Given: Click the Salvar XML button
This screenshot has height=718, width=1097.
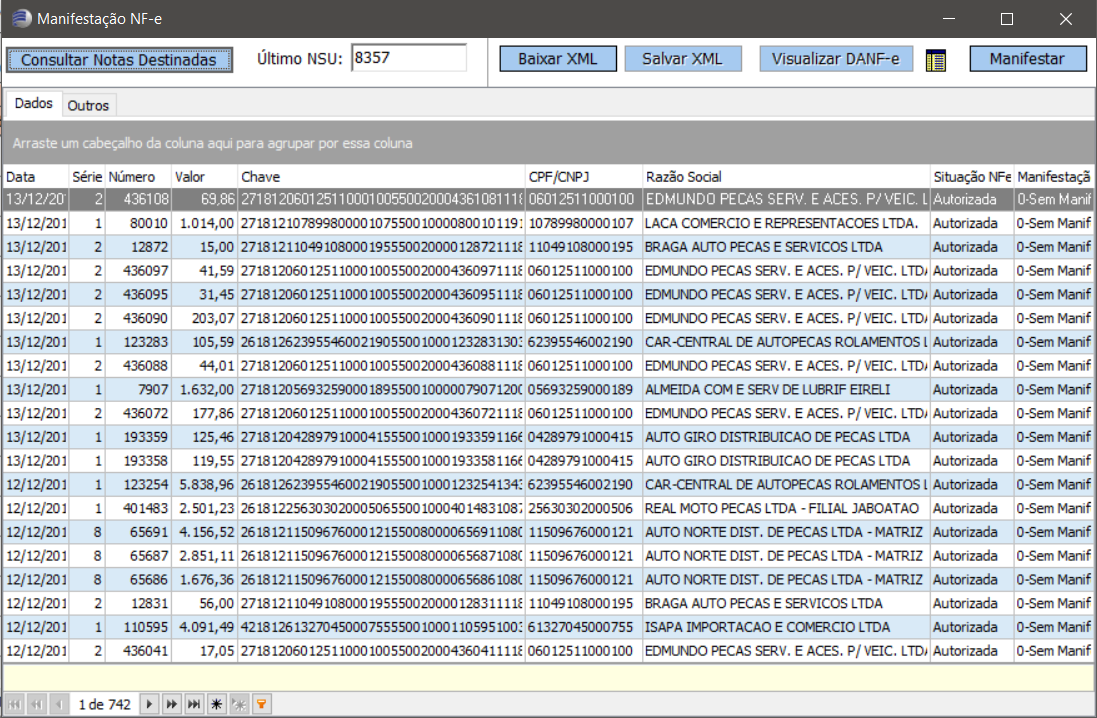Looking at the screenshot, I should (x=683, y=59).
